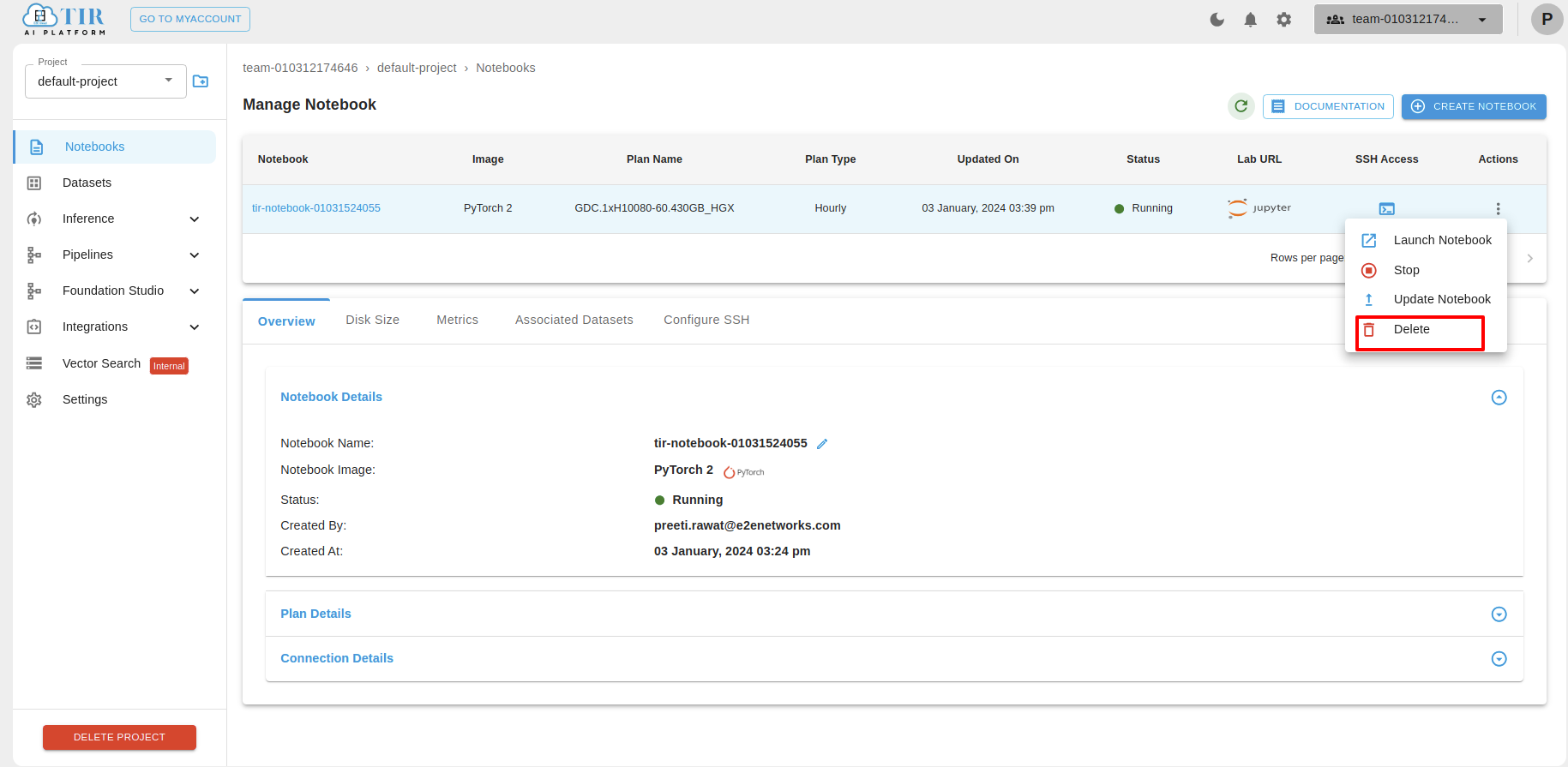Click the DELETE PROJECT button
This screenshot has width=1568, height=767.
(119, 737)
